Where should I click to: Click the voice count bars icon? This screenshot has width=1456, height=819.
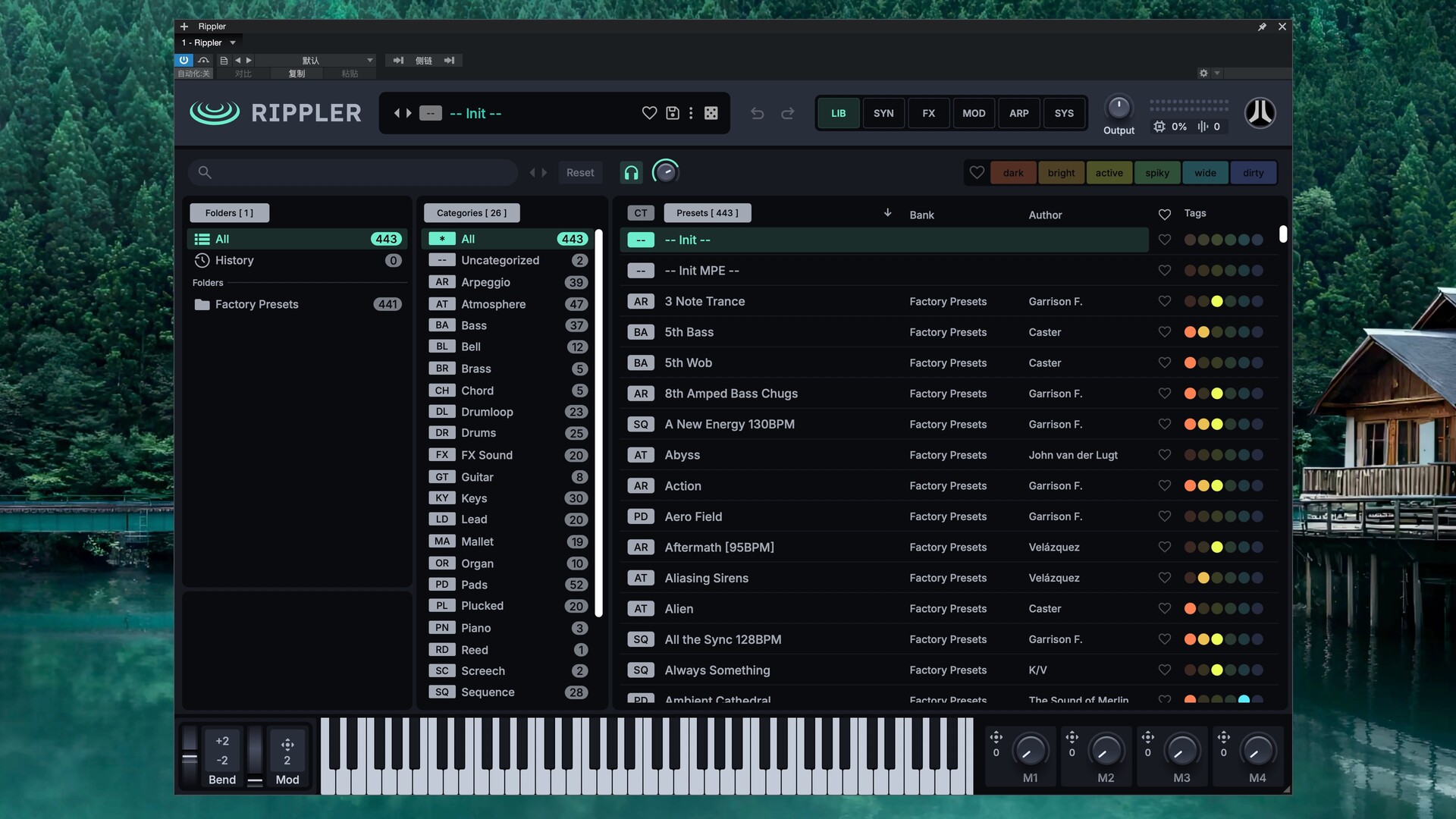click(x=1203, y=127)
